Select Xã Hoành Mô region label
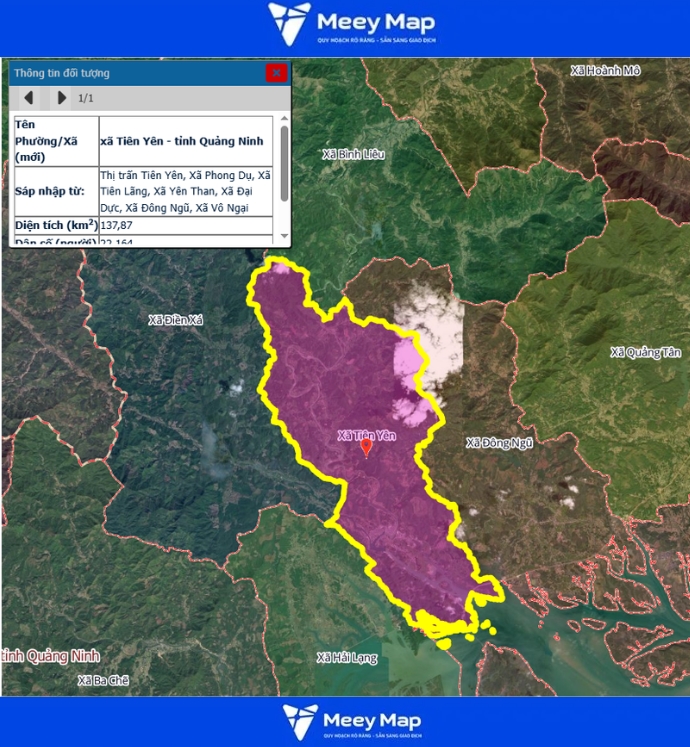The height and width of the screenshot is (747, 690). [604, 71]
